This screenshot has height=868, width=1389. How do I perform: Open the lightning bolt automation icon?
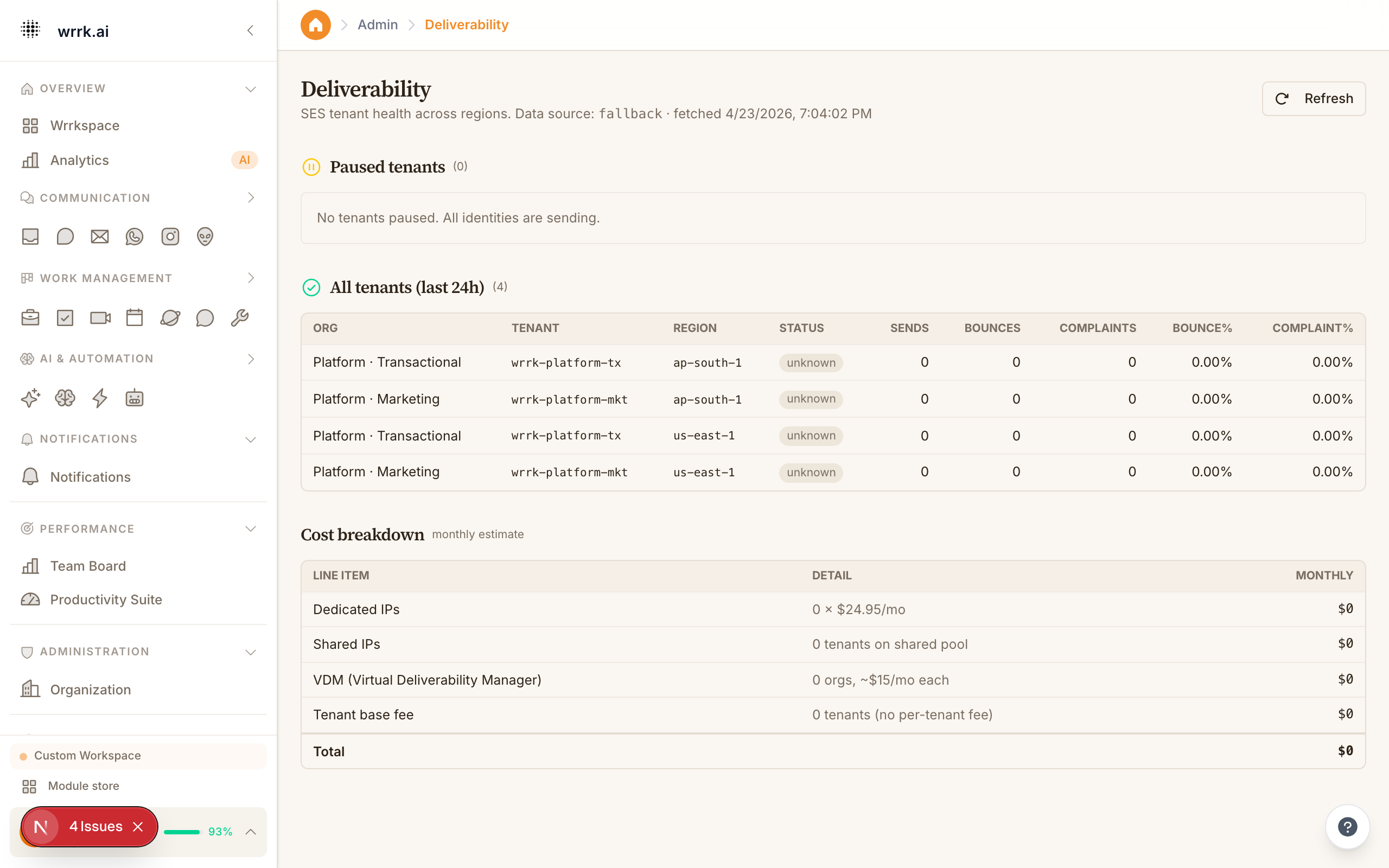point(99,398)
